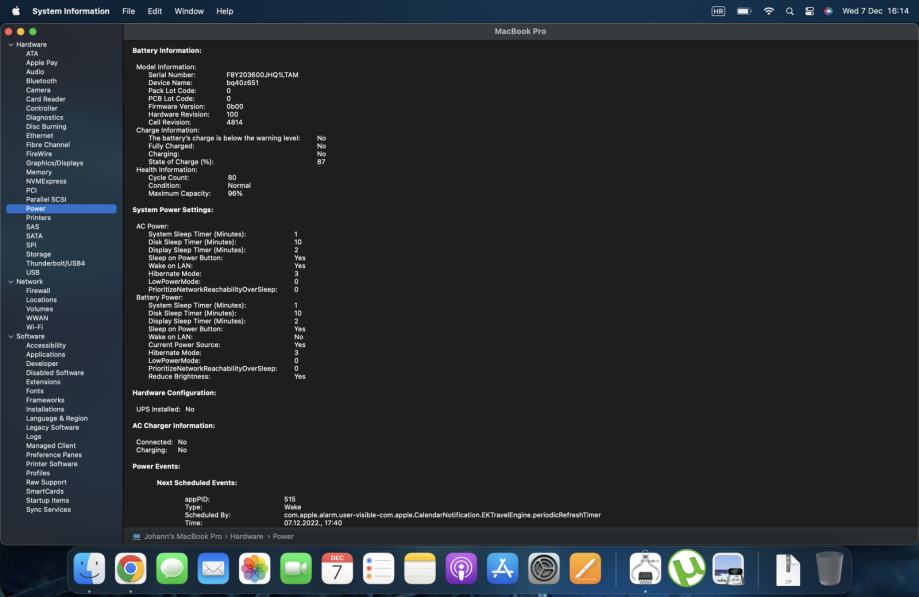This screenshot has width=919, height=597.
Task: Click the Podcasts app in dock
Action: click(x=461, y=568)
